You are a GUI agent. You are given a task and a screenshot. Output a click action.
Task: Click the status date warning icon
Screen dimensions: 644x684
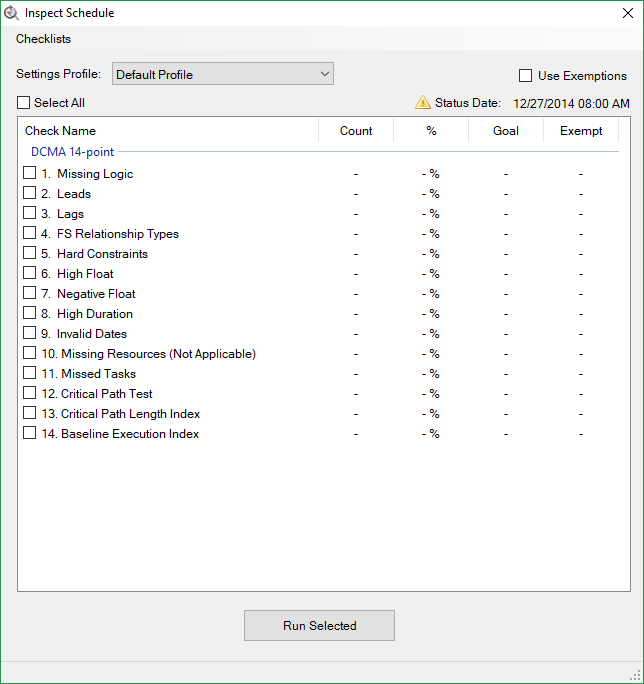[x=423, y=102]
